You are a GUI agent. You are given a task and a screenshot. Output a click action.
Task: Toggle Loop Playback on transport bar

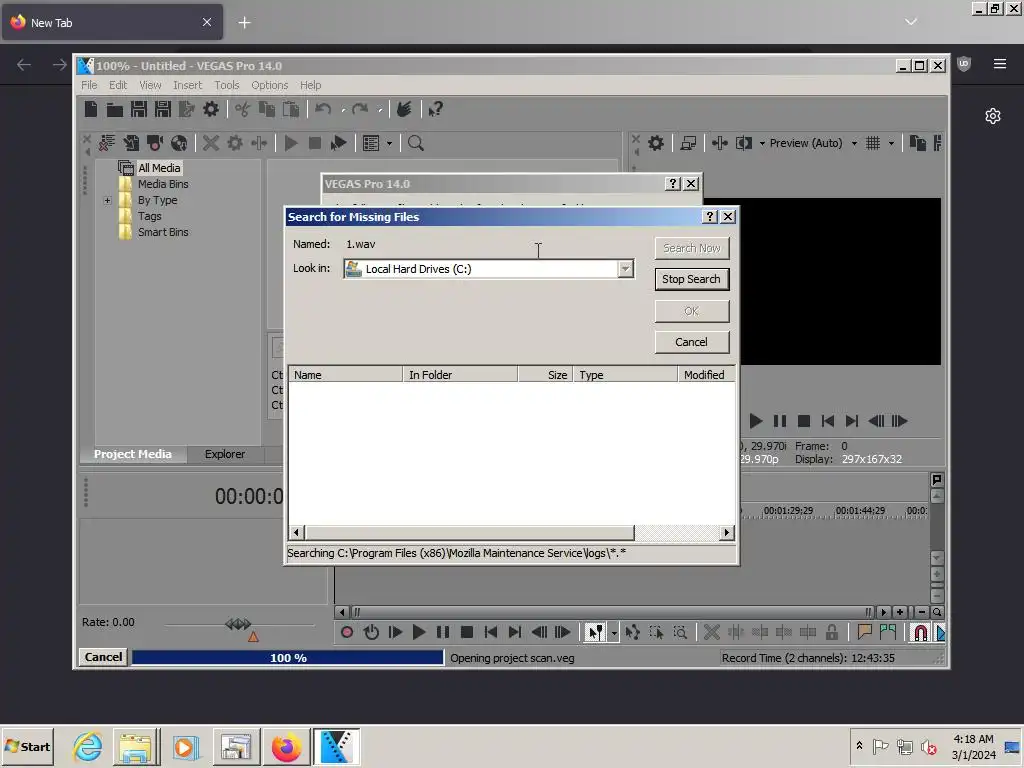click(371, 632)
